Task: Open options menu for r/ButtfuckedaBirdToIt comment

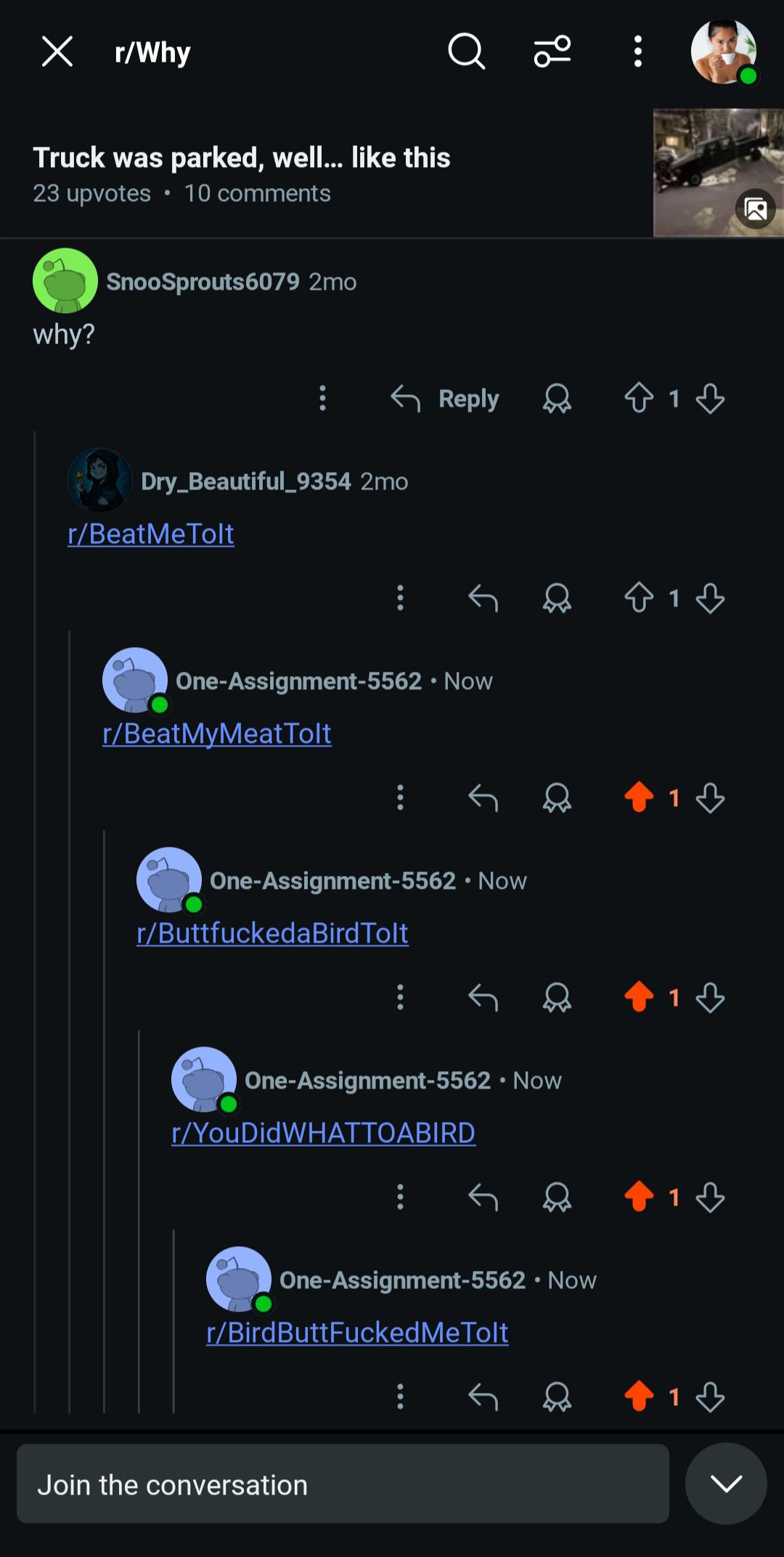Action: [400, 997]
